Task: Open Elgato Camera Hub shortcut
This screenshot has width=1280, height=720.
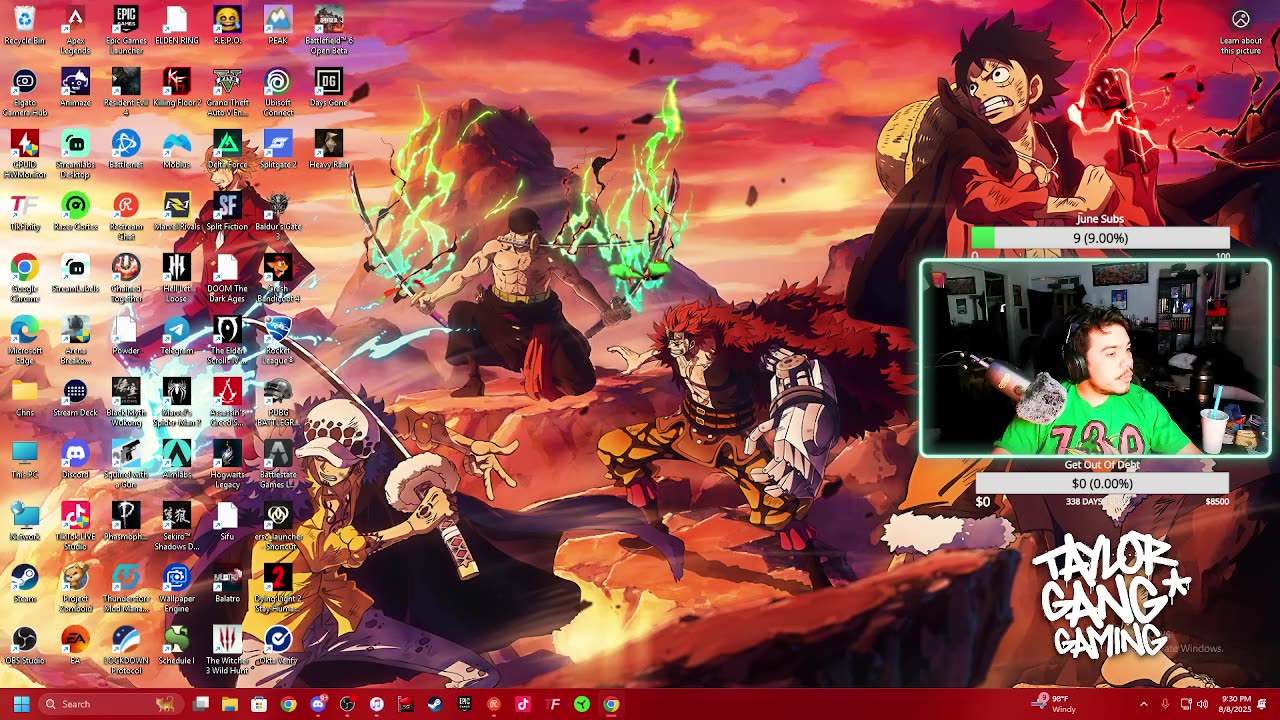Action: (24, 92)
